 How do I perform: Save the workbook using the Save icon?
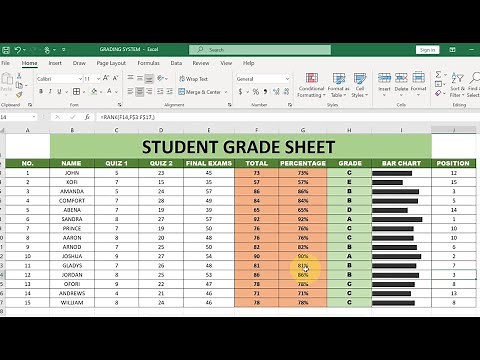pyautogui.click(x=6, y=50)
